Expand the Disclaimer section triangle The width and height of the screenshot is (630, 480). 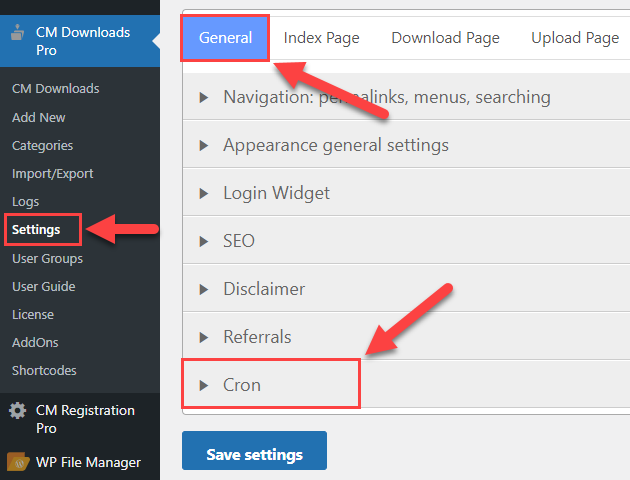pos(204,289)
